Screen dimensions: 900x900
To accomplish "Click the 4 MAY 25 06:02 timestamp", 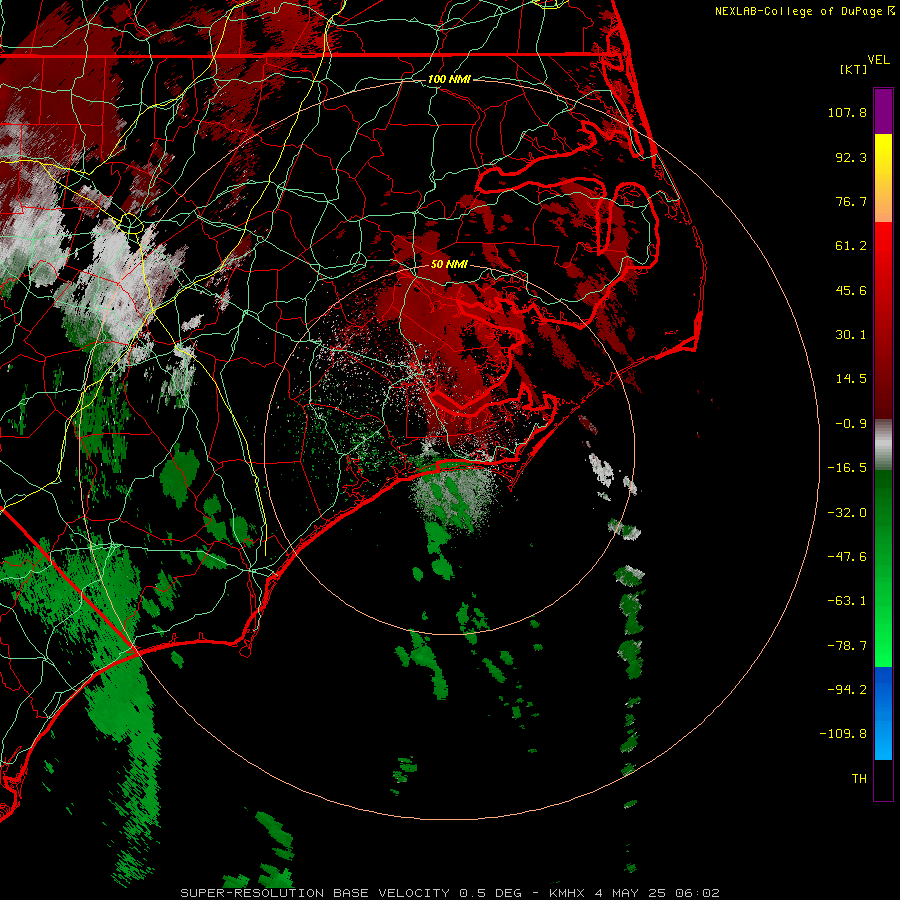I will (x=657, y=893).
